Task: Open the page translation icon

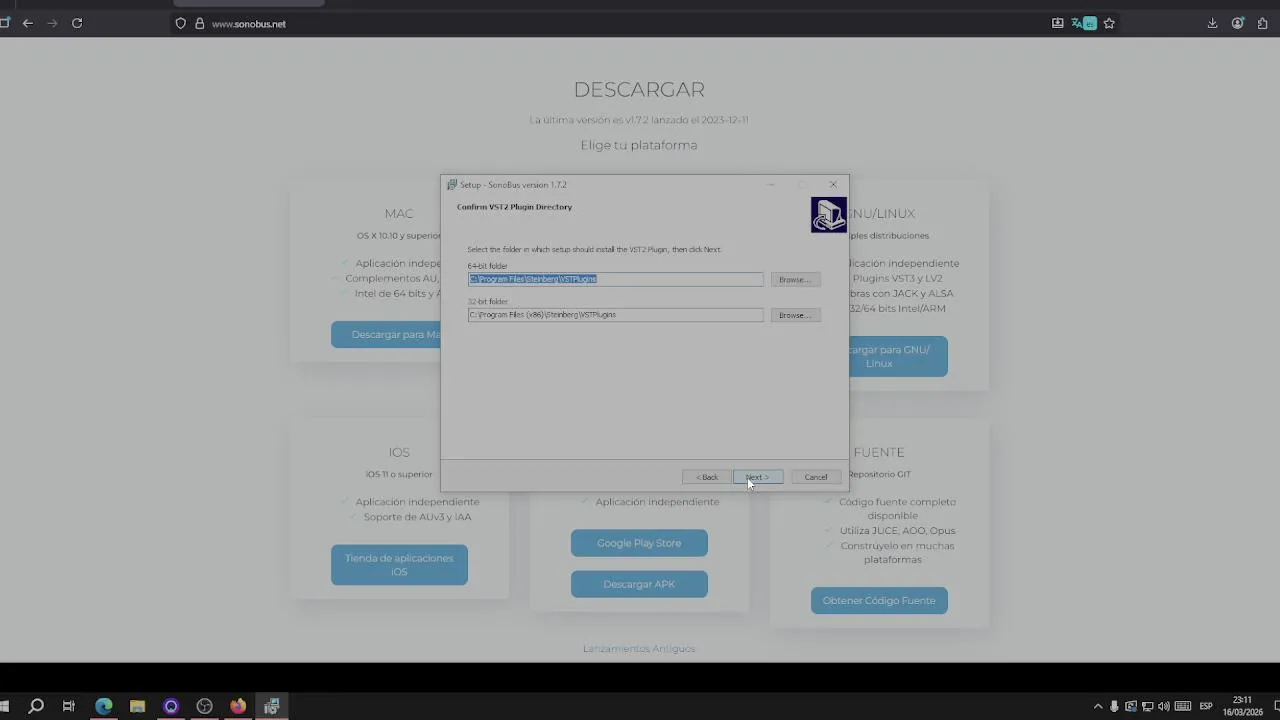Action: (x=1083, y=23)
